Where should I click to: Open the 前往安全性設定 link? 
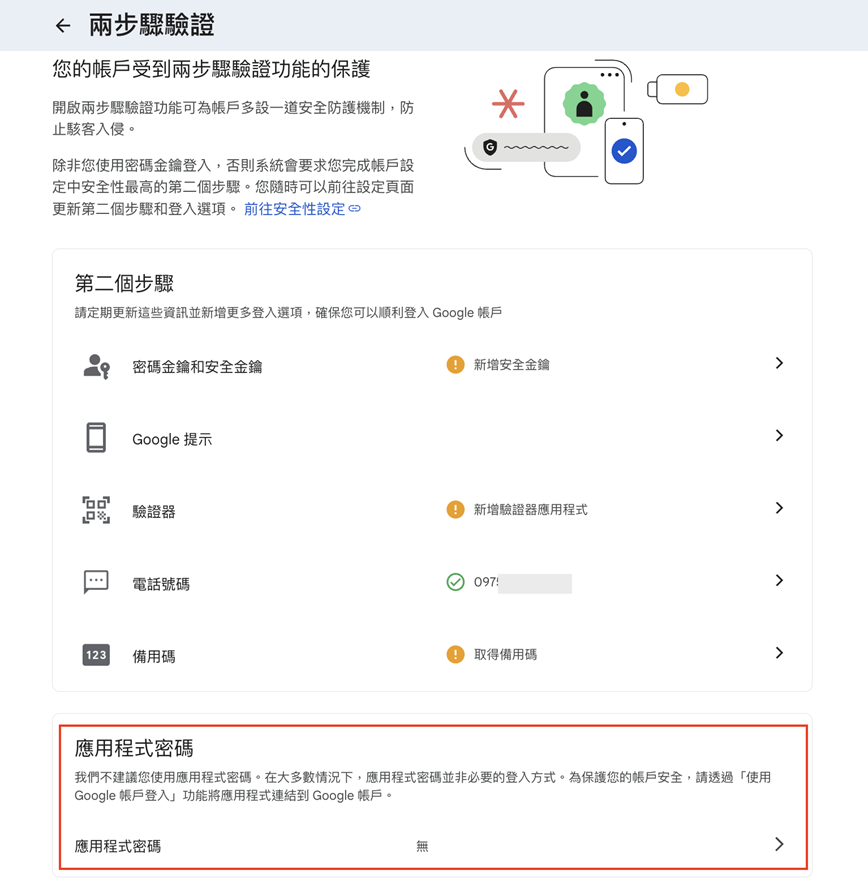tap(302, 209)
